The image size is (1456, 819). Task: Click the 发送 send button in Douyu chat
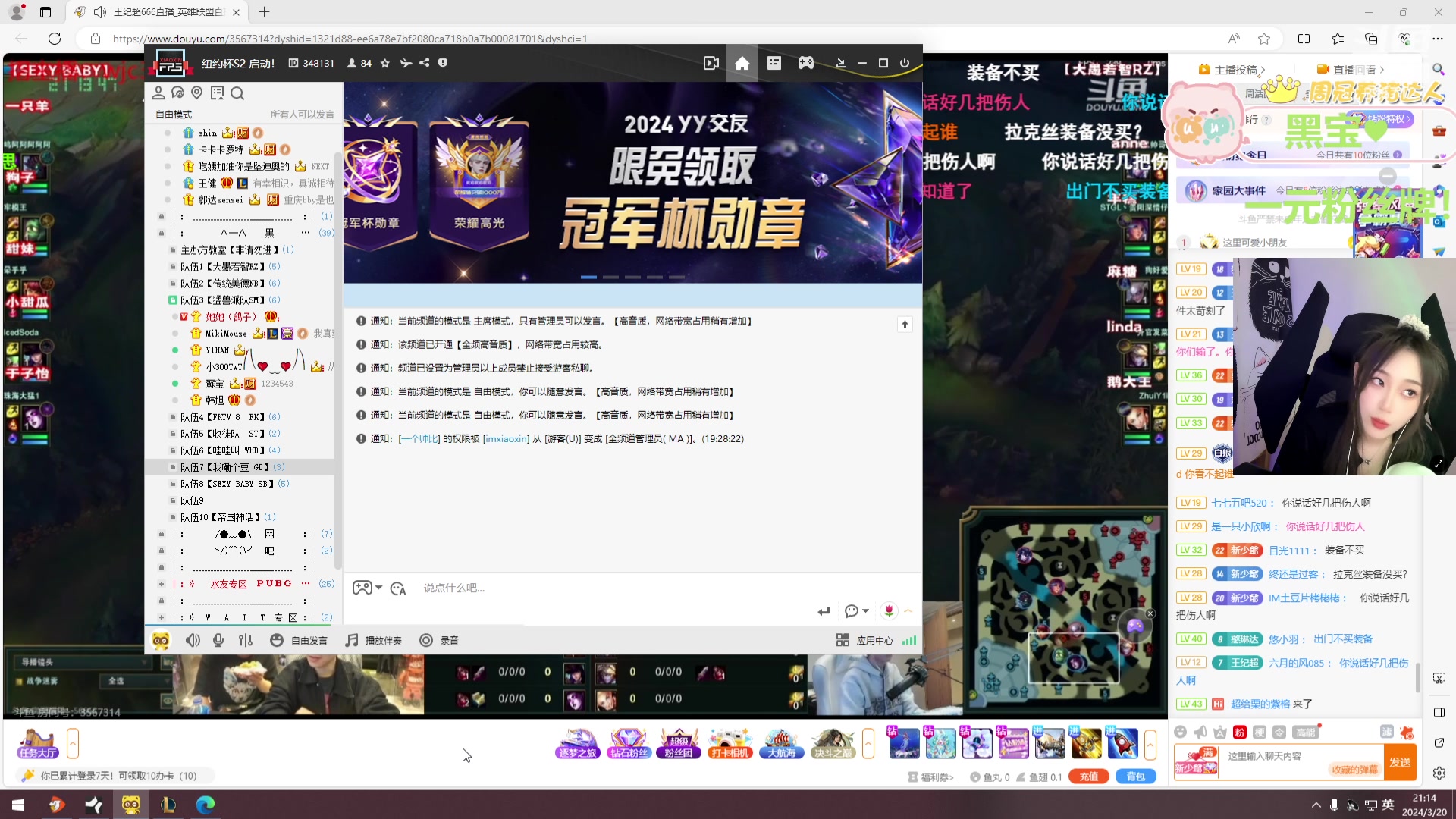1401,762
